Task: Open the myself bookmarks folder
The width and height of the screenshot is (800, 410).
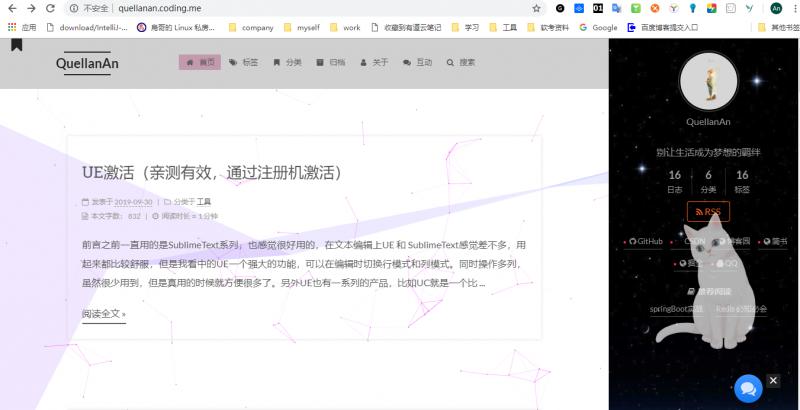Action: (x=302, y=28)
